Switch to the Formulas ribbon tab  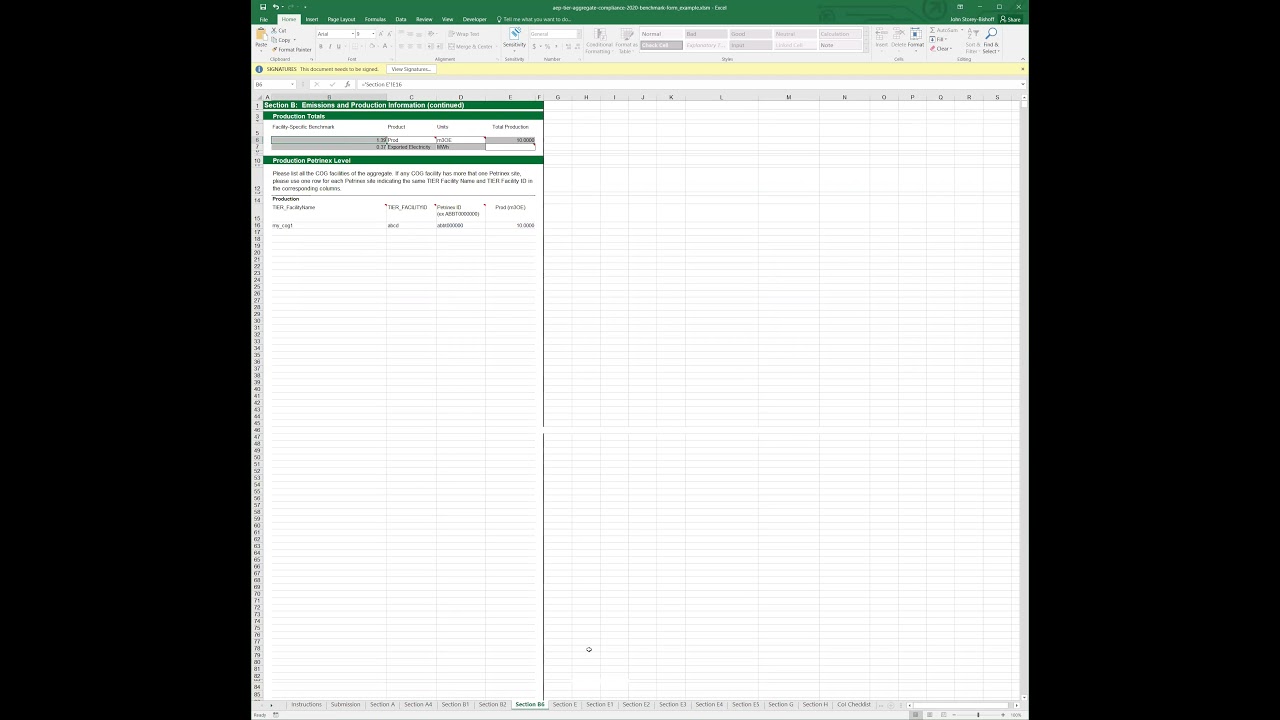(375, 19)
